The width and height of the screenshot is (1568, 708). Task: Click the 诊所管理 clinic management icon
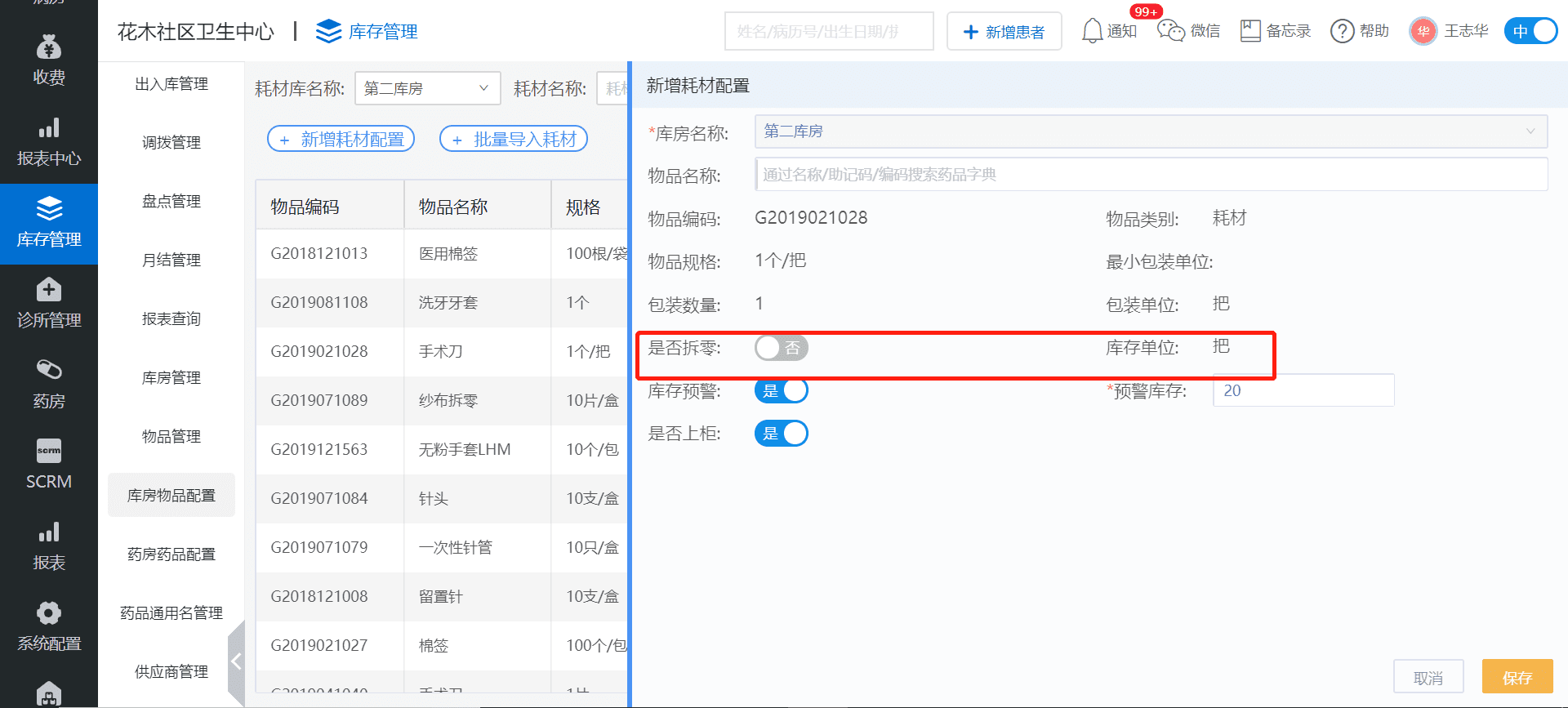point(48,291)
